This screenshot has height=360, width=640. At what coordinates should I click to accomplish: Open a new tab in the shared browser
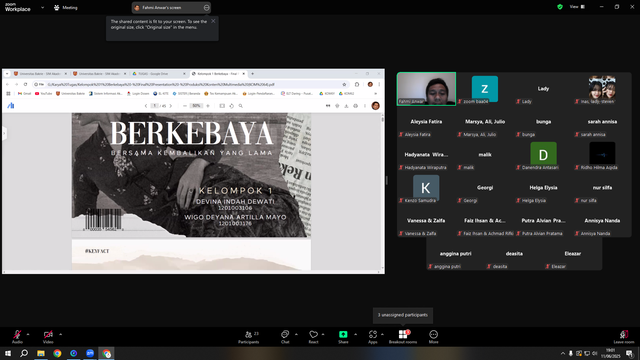coord(253,74)
